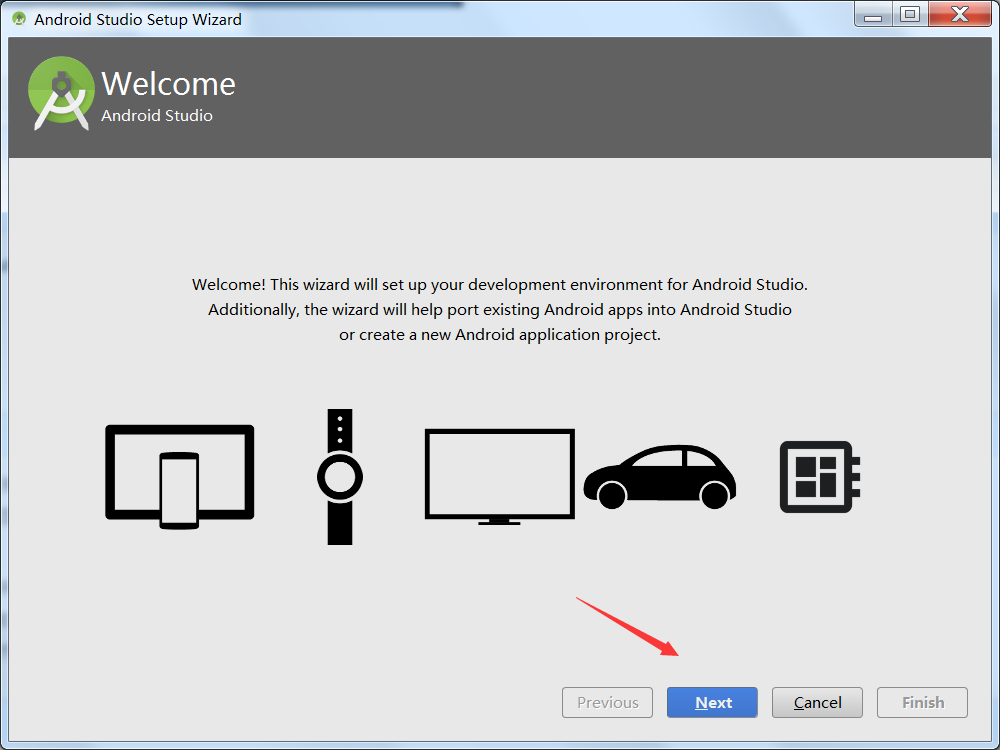Click the 'Welcome' heading text
Viewport: 1000px width, 750px height.
pyautogui.click(x=168, y=84)
